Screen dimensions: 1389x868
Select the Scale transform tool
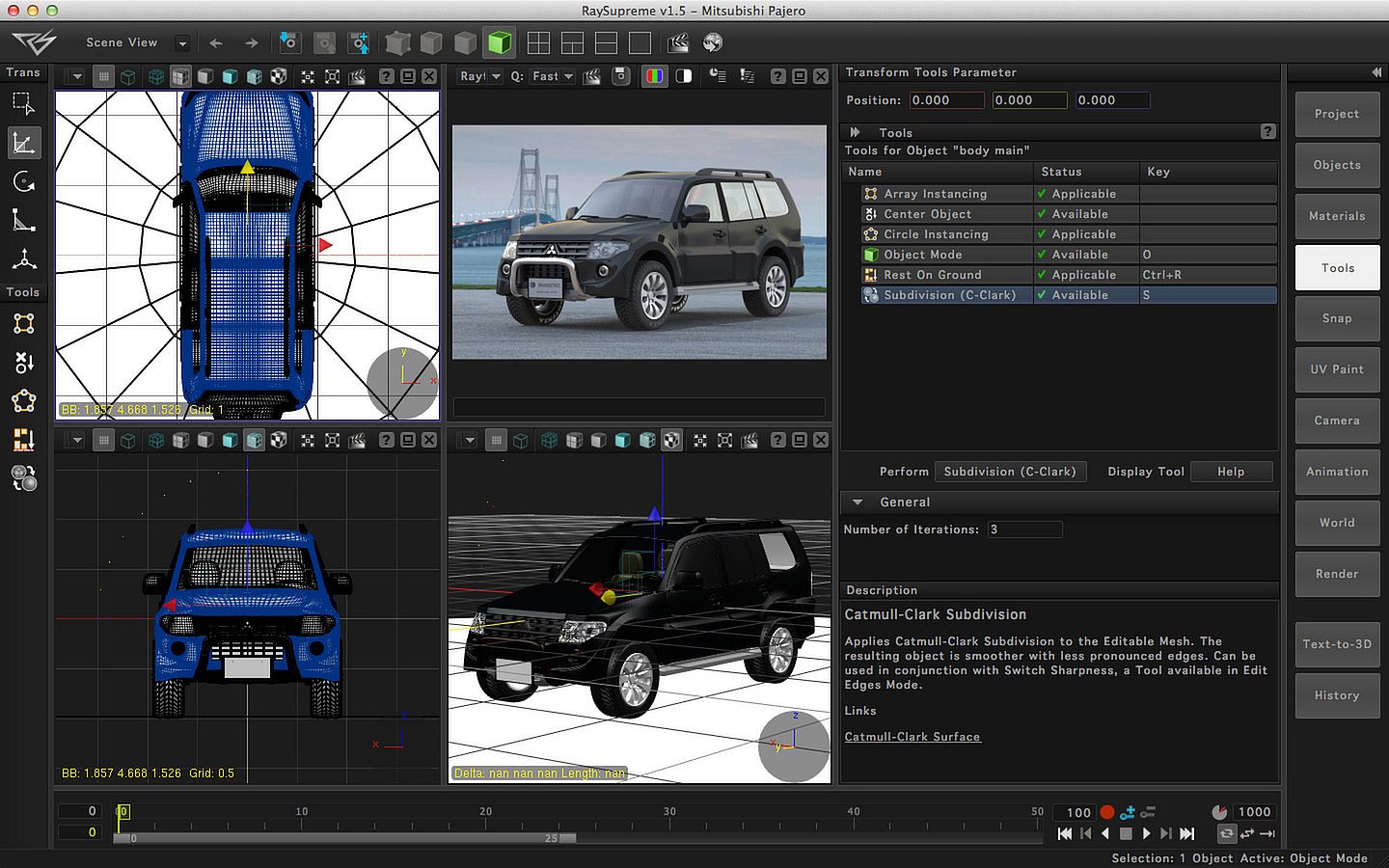pos(24,222)
